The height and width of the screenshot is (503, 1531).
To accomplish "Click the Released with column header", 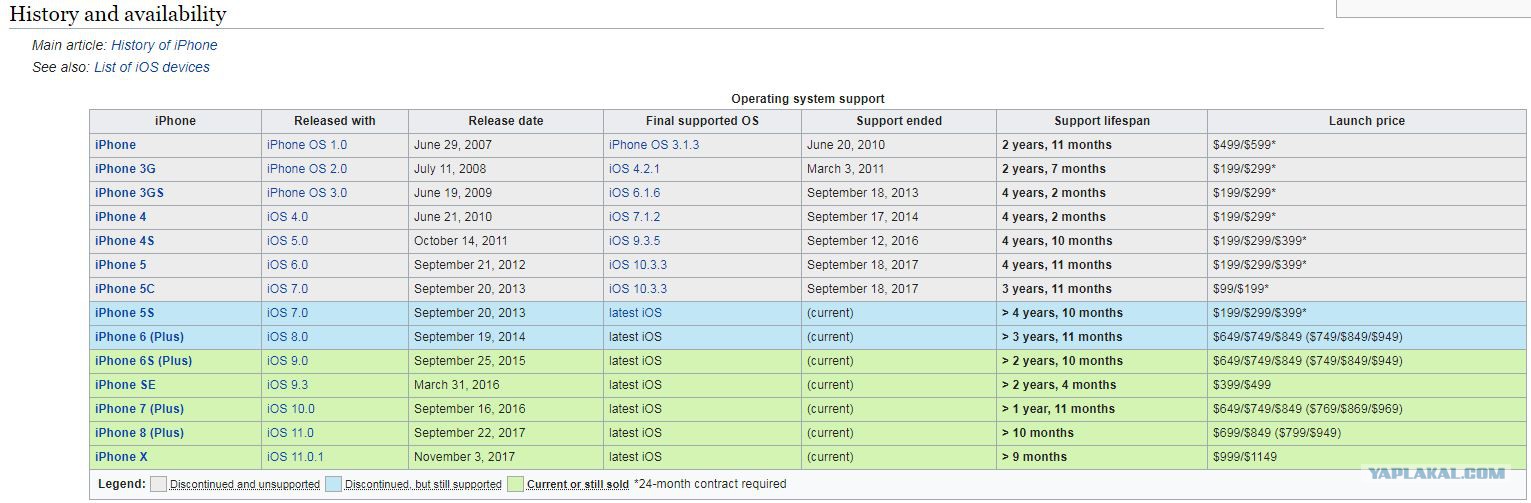I will point(335,121).
